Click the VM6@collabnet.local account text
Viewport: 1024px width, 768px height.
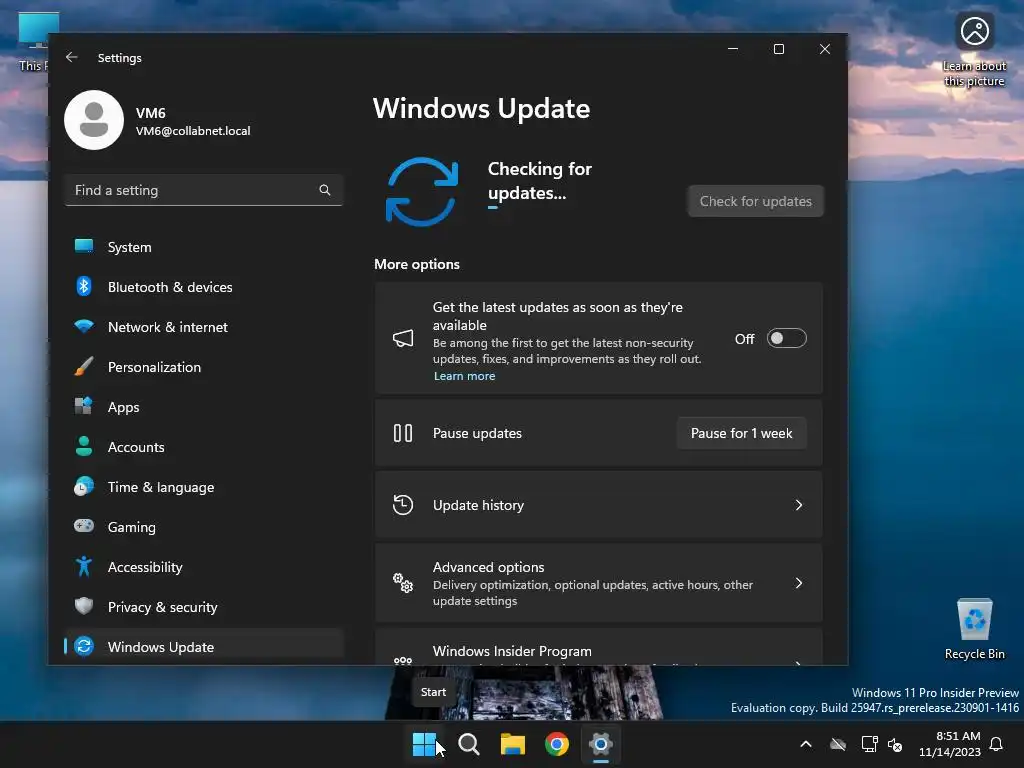click(x=193, y=131)
